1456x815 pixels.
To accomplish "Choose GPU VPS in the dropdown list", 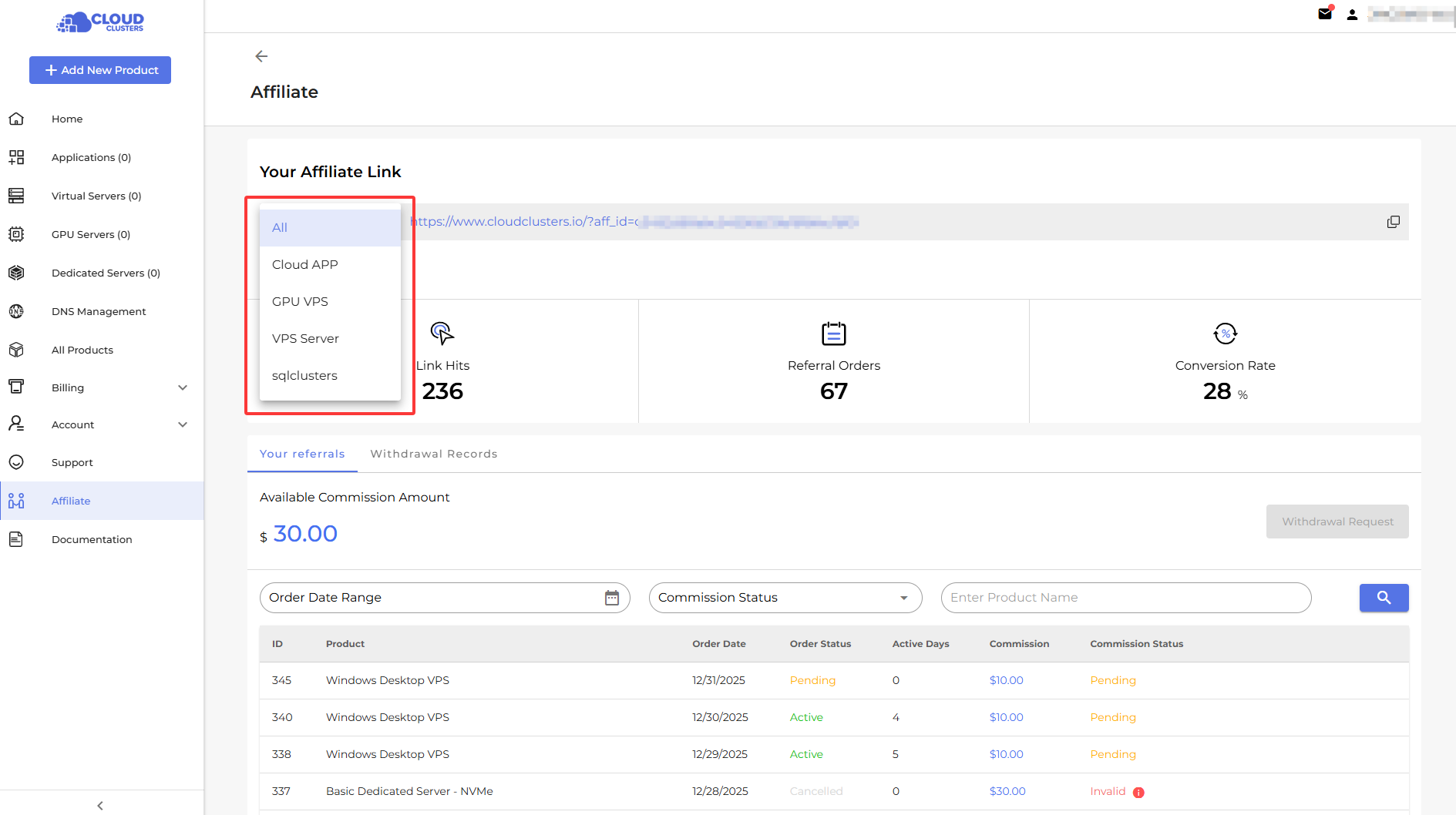I will point(300,301).
